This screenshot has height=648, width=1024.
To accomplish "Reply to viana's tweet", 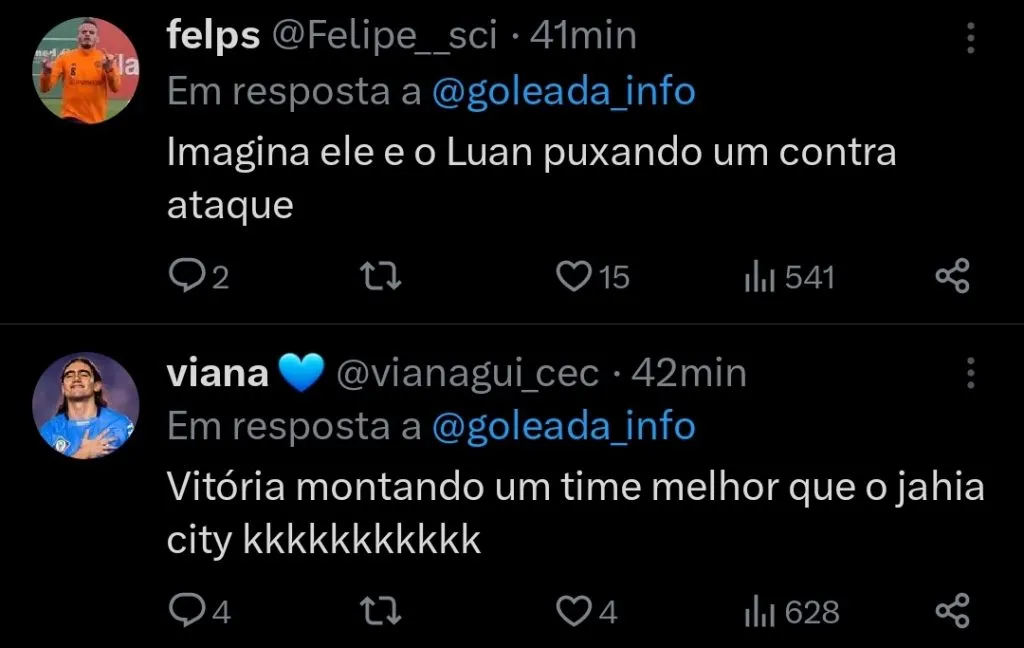I will coord(190,611).
